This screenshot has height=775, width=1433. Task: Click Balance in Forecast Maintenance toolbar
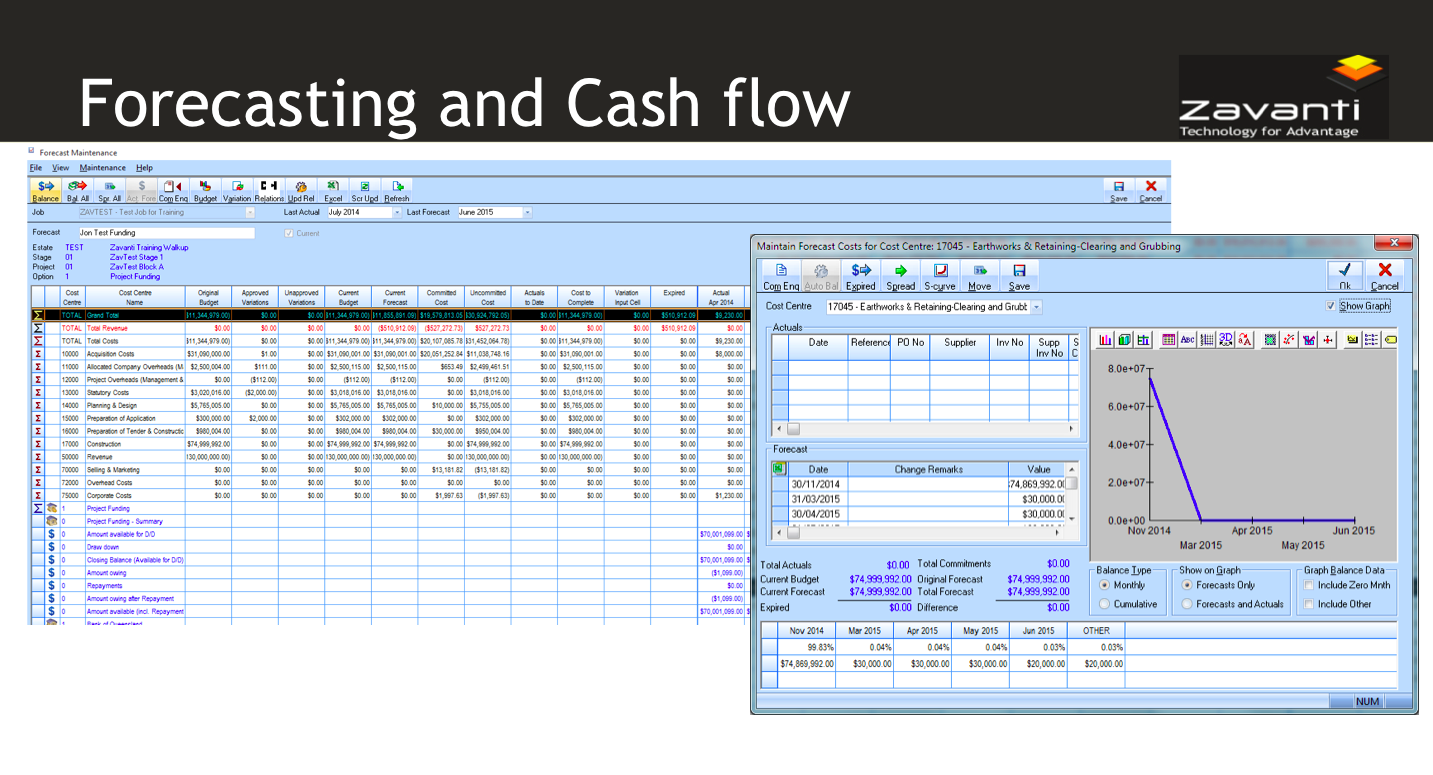click(46, 191)
